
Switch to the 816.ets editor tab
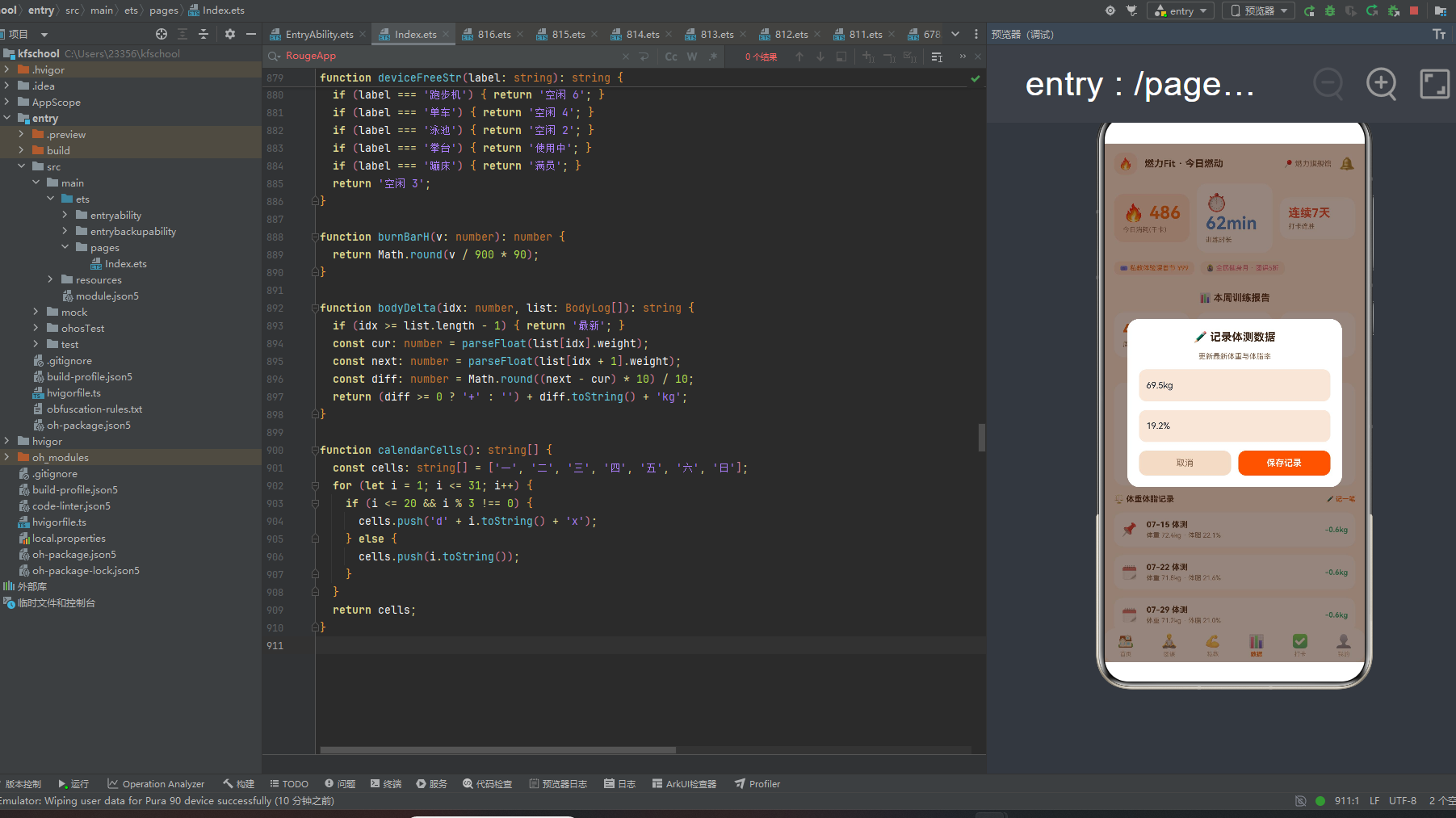pyautogui.click(x=493, y=34)
